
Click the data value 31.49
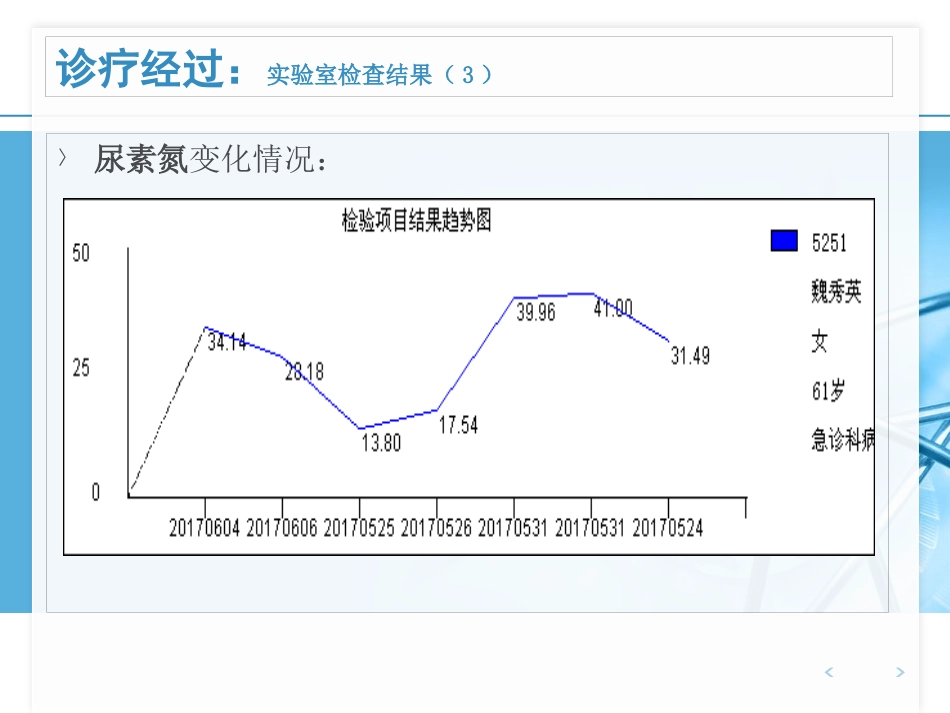click(690, 356)
